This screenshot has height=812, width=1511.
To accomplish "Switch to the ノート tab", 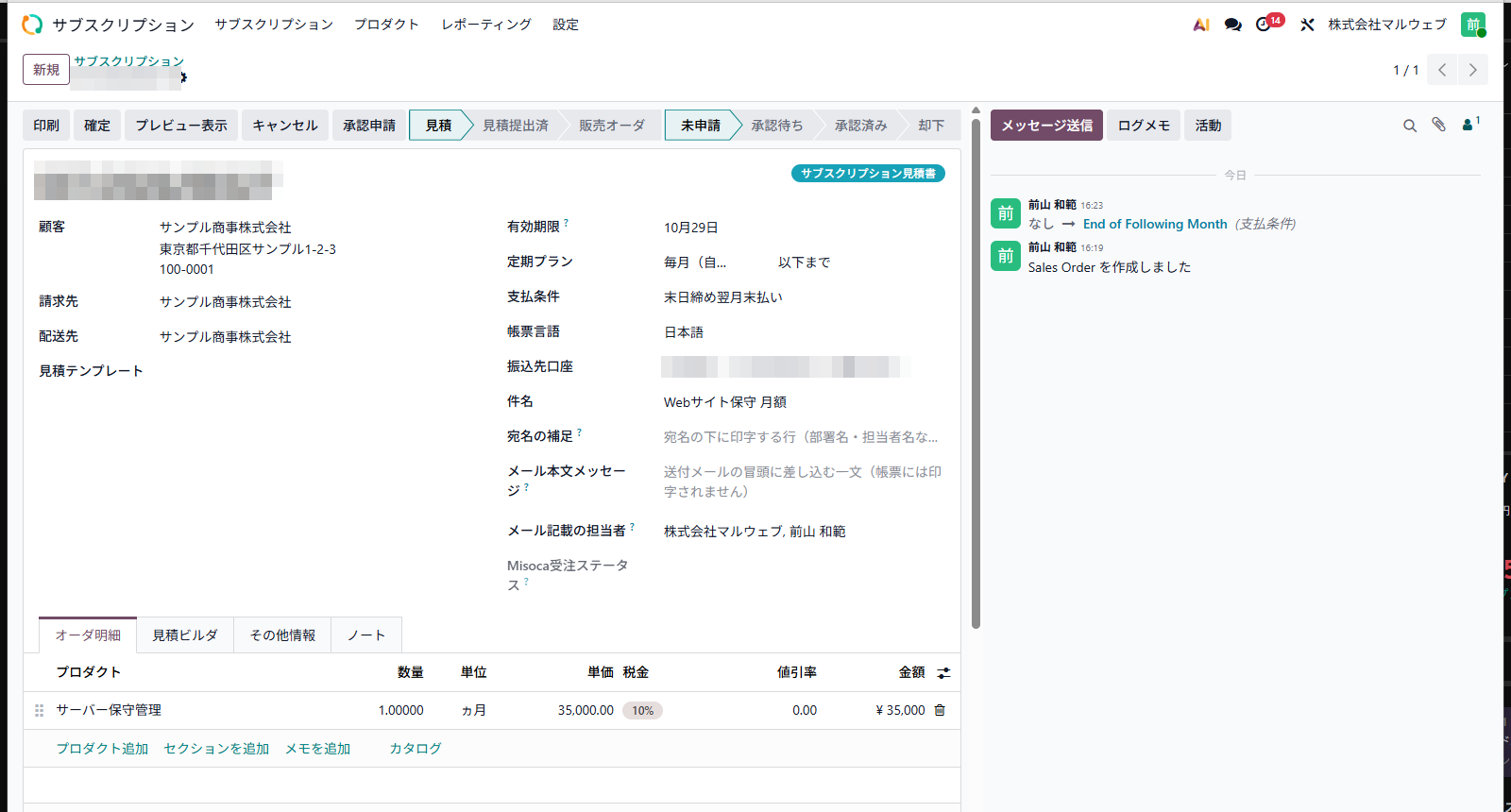I will pos(366,635).
